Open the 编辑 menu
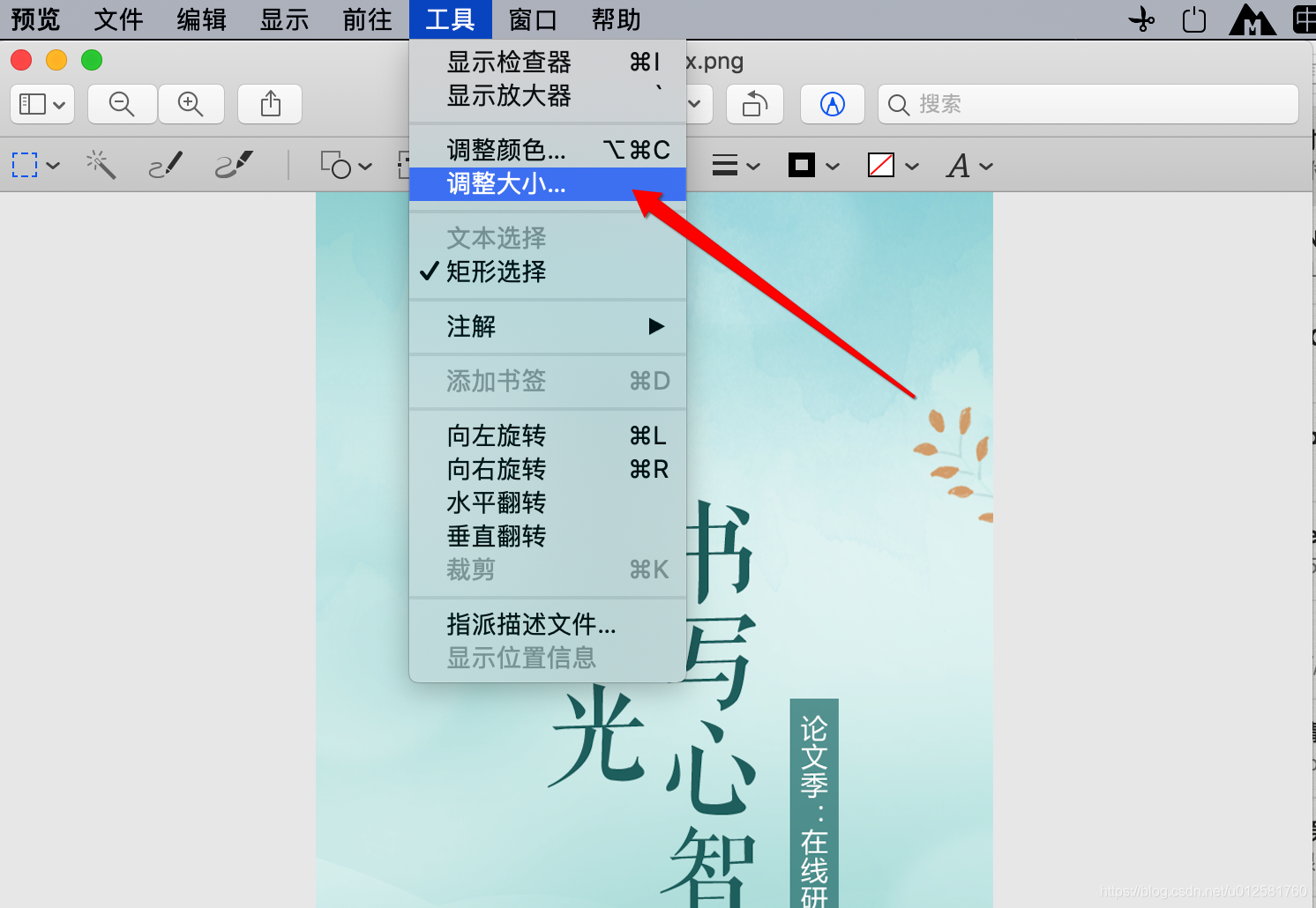Viewport: 1316px width, 908px height. pos(201,19)
